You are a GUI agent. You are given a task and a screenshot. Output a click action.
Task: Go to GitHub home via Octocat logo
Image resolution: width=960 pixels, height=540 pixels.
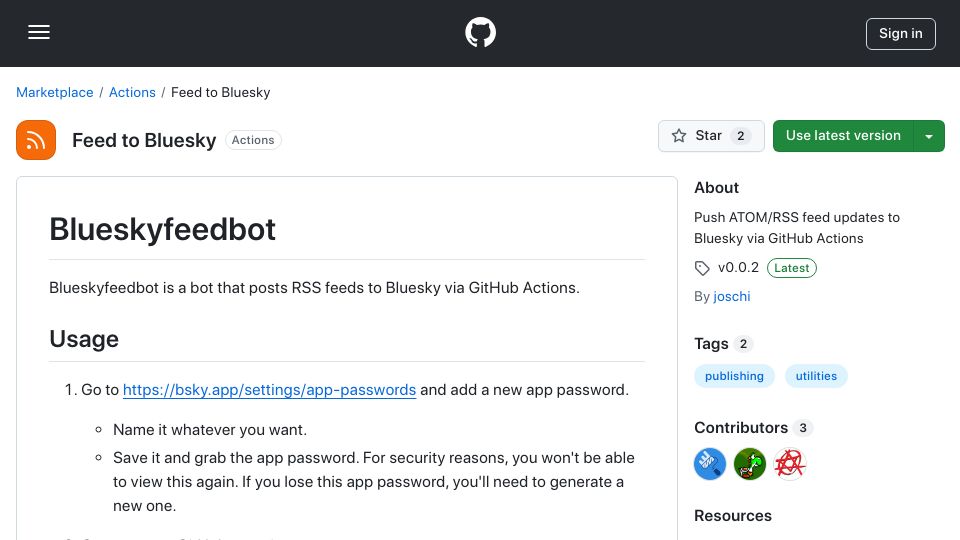pos(480,32)
